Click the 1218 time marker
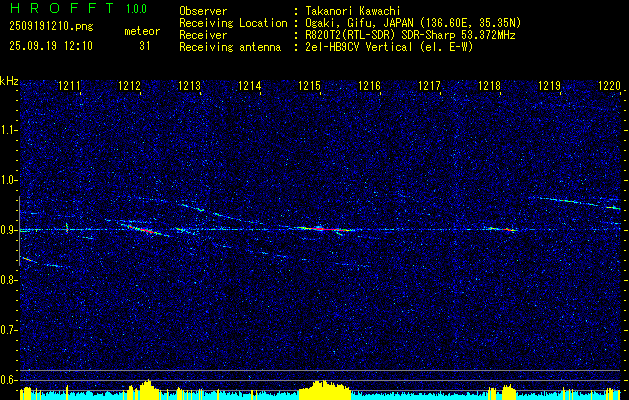 pos(489,85)
